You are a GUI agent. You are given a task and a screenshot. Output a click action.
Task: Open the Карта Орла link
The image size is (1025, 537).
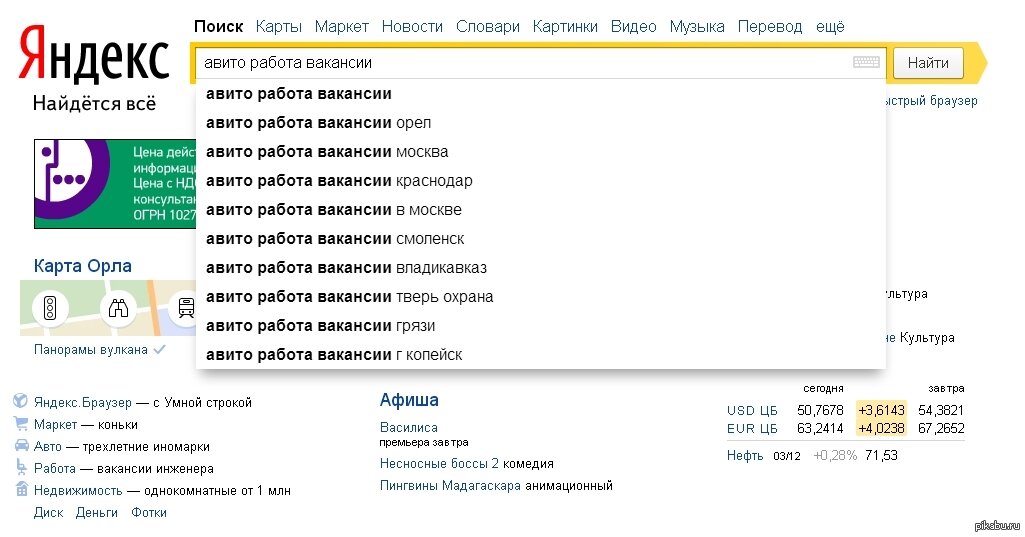coord(83,266)
